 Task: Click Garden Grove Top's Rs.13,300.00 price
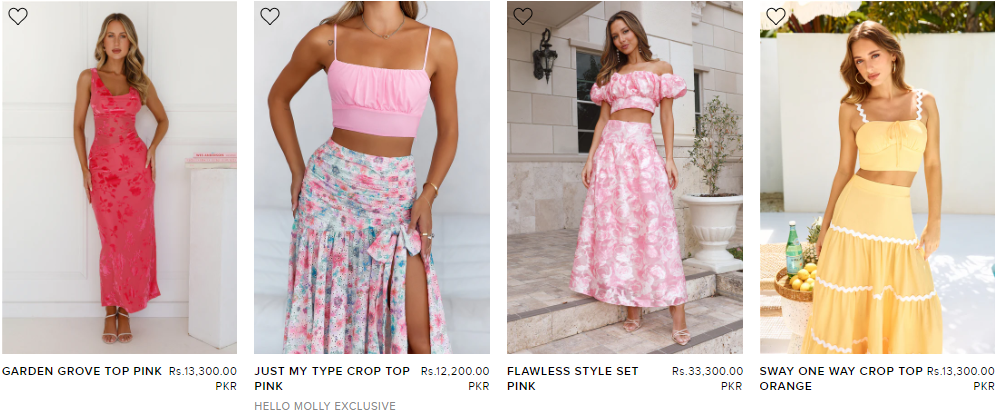[203, 371]
